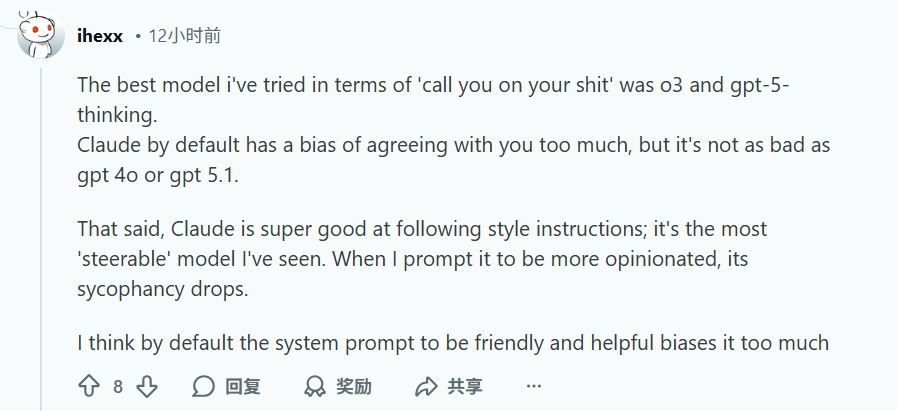Open the more options ellipsis menu
The width and height of the screenshot is (897, 411).
[x=534, y=386]
